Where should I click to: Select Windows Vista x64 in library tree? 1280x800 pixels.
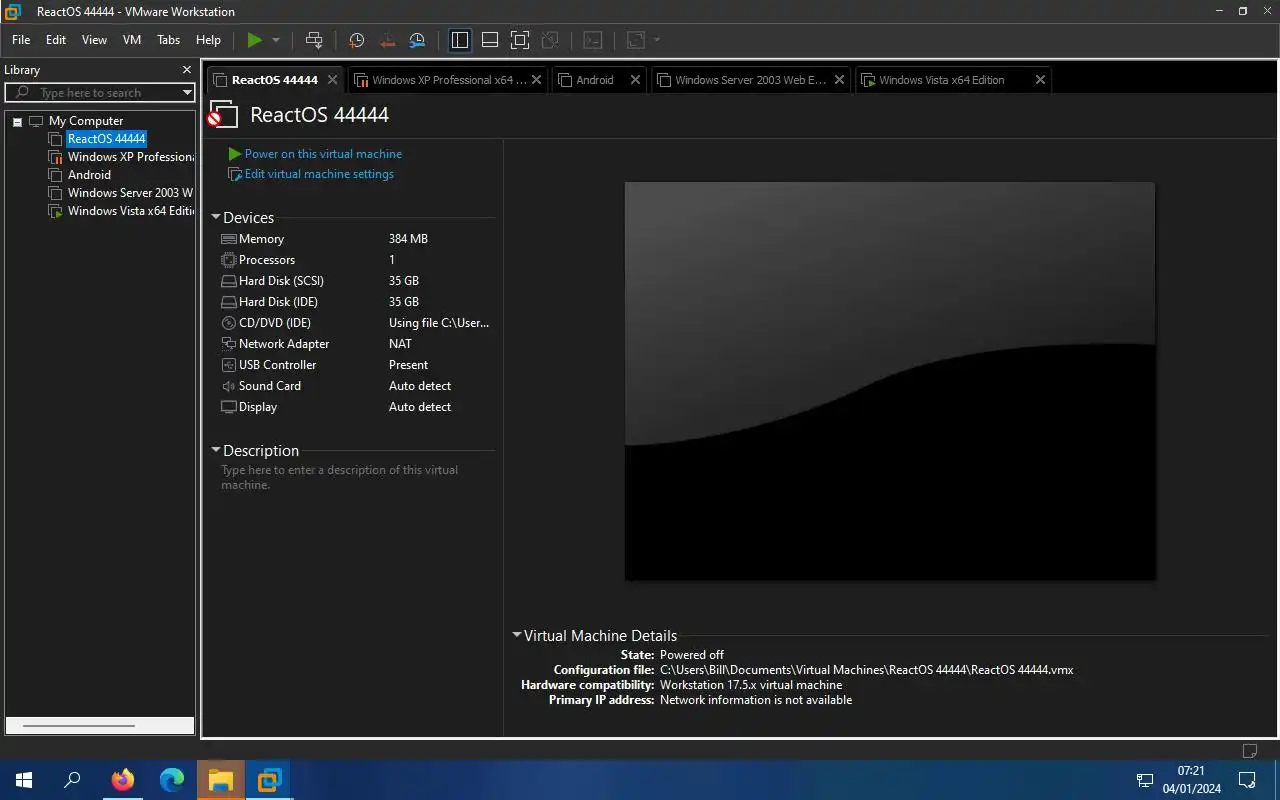[130, 211]
